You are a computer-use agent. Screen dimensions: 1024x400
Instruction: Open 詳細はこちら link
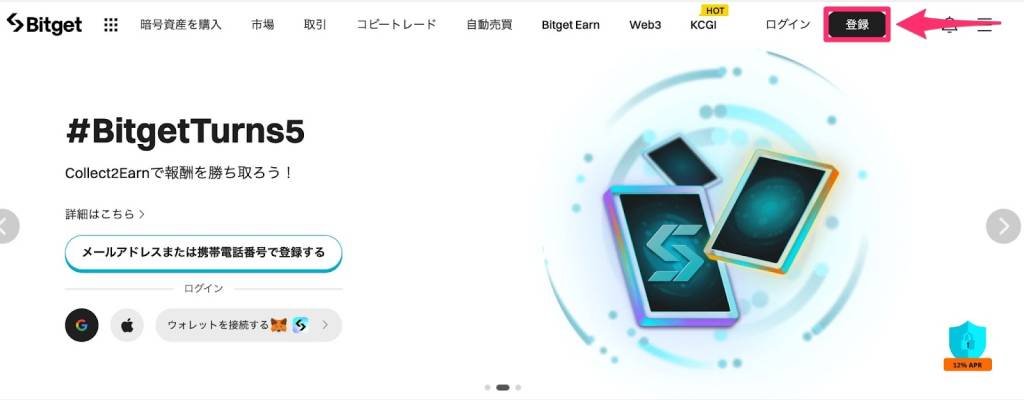(x=104, y=214)
